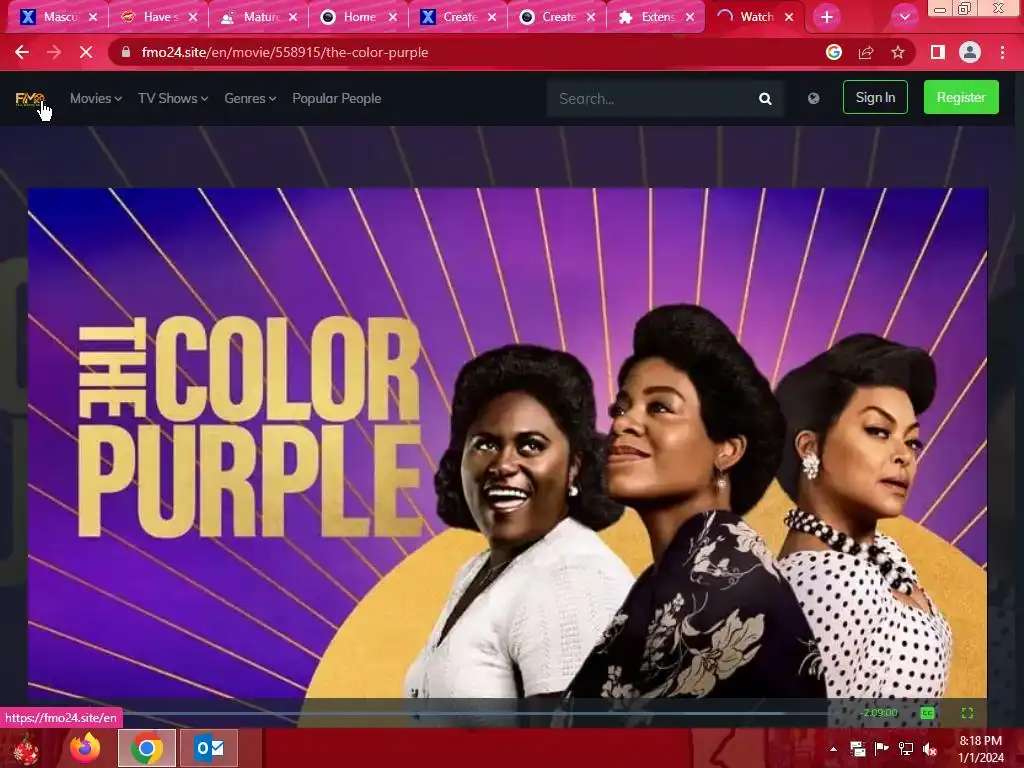Click the network tray icon
Screen dimensions: 1024x768
[x=906, y=749]
